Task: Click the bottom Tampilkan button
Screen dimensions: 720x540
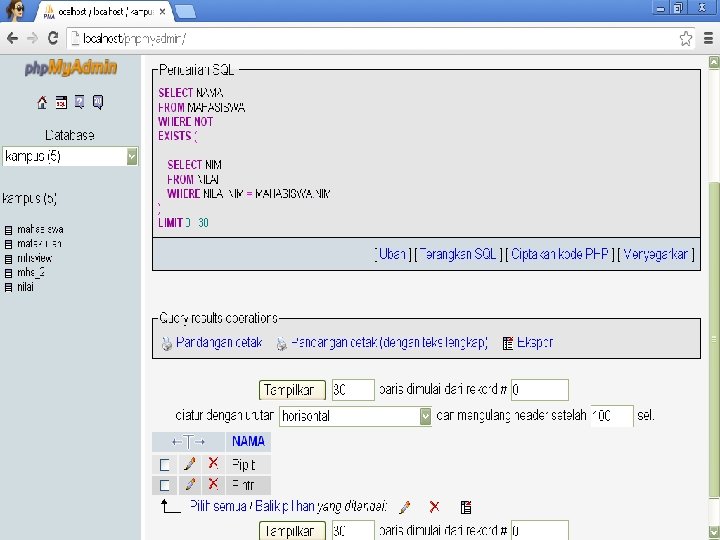Action: click(x=292, y=531)
